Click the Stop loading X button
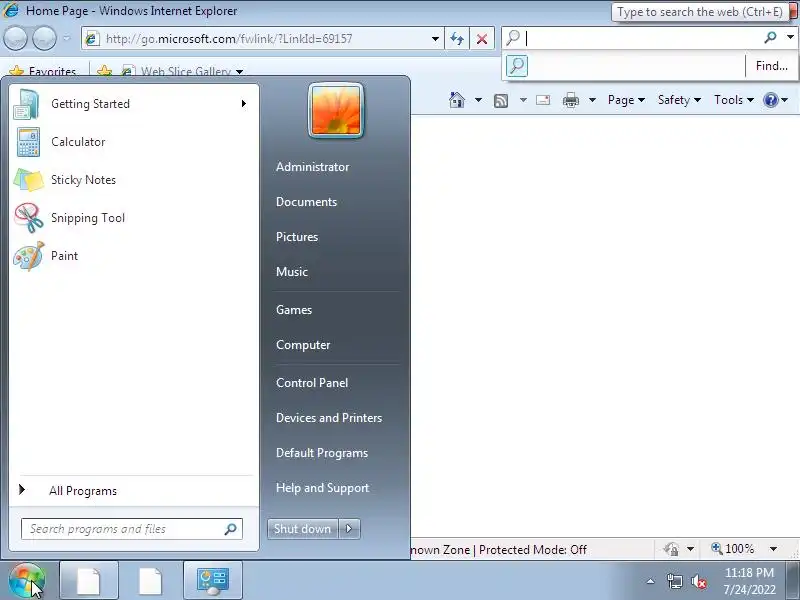This screenshot has height=600, width=800. [482, 39]
